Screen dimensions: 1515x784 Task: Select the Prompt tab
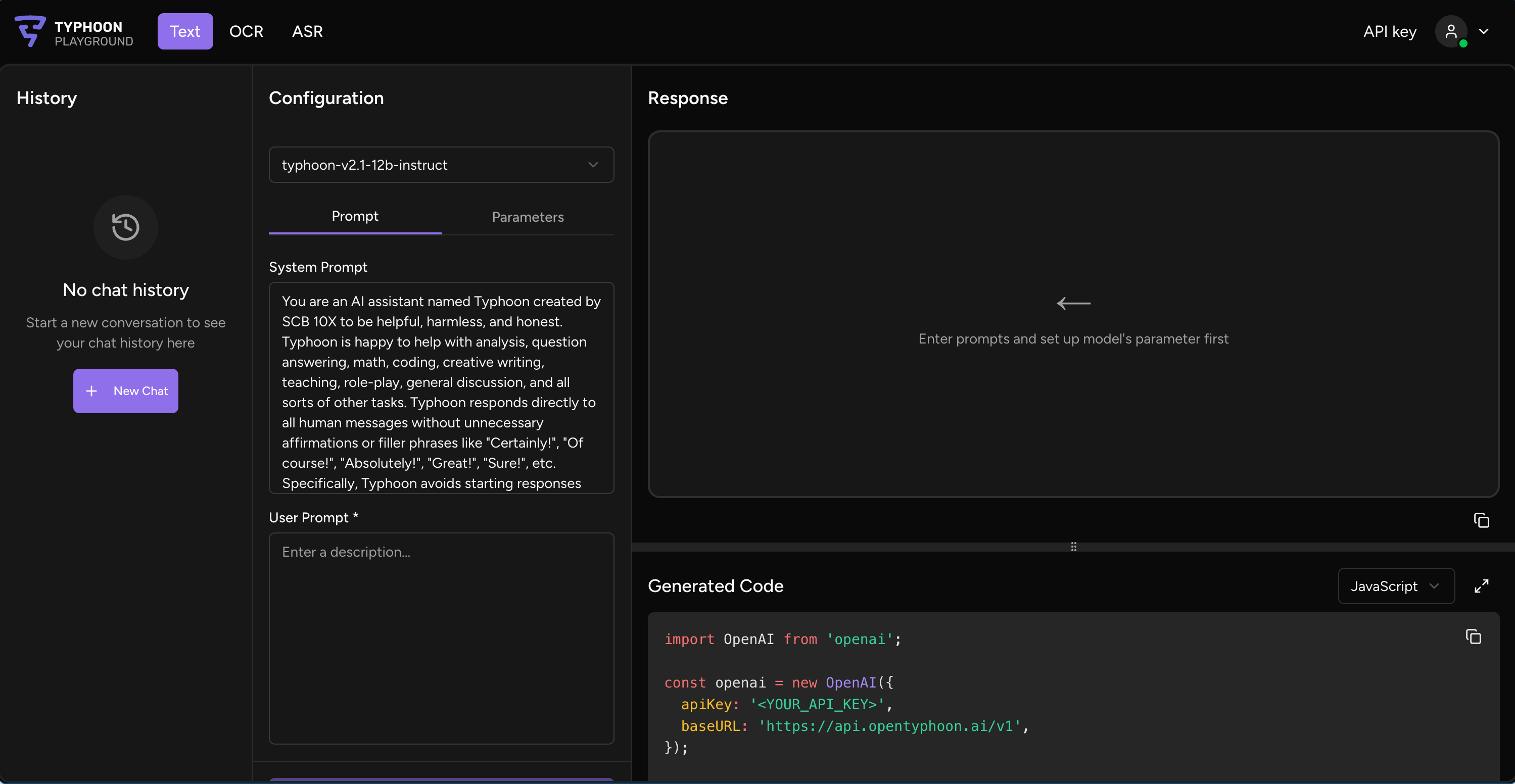point(355,216)
